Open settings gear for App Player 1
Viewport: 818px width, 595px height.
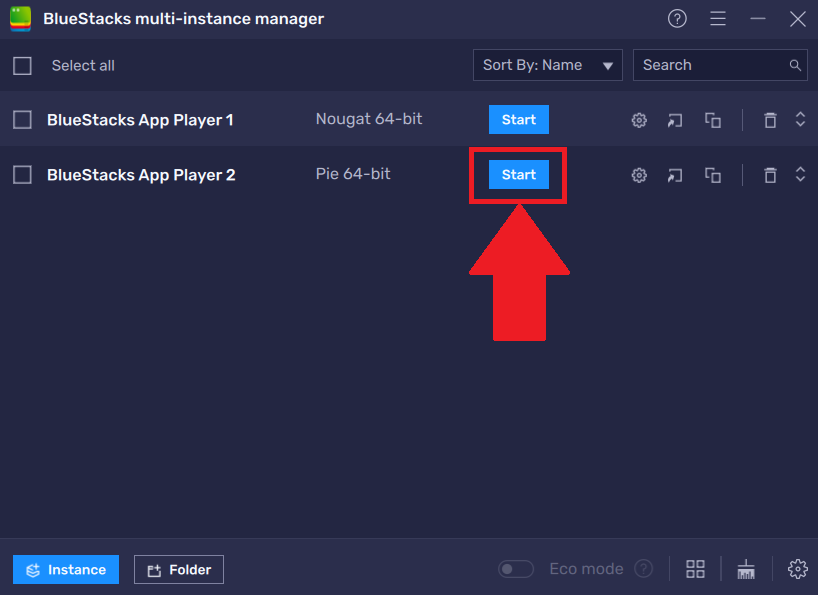click(x=639, y=120)
